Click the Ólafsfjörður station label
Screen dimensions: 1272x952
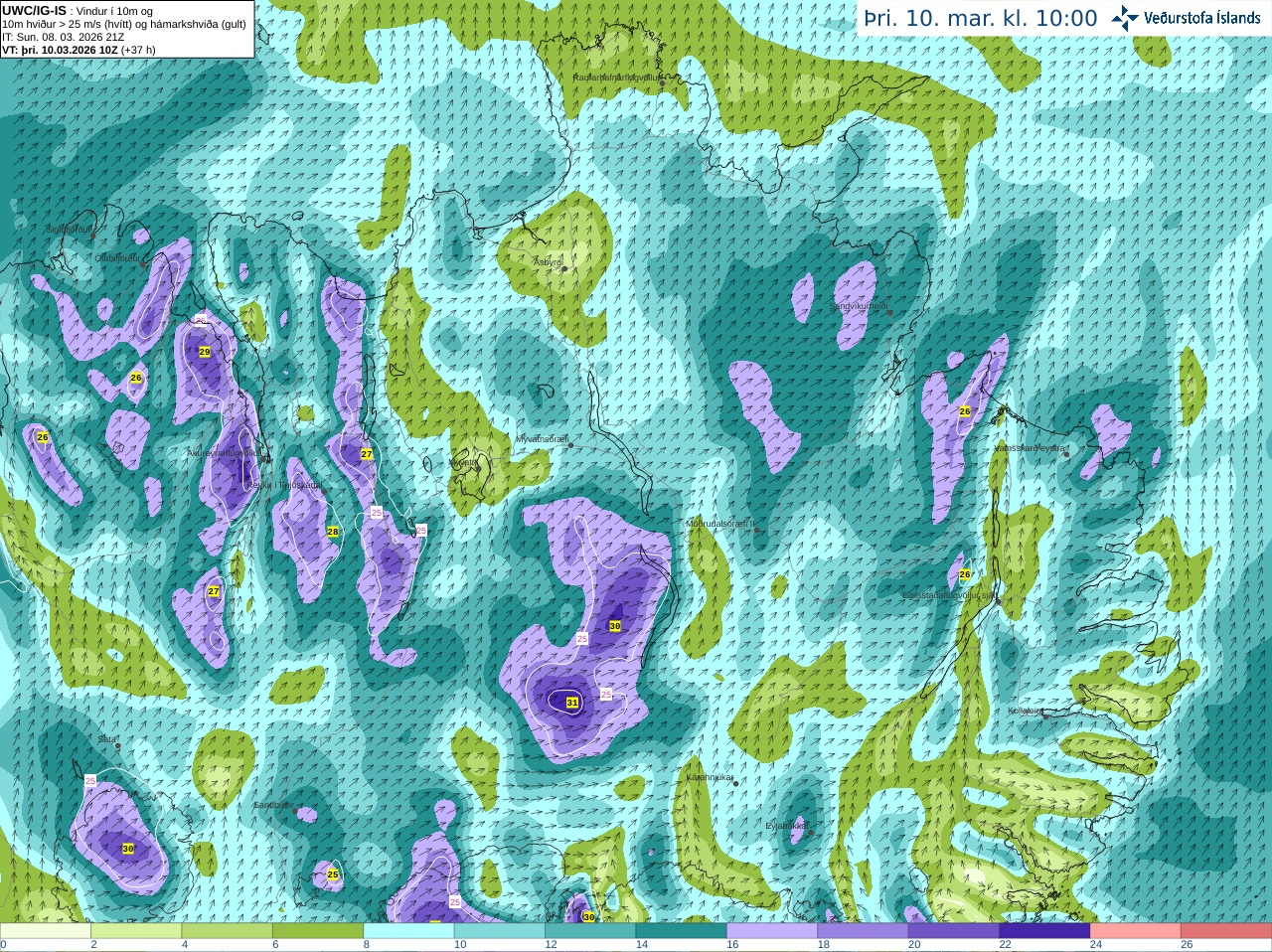coord(116,257)
